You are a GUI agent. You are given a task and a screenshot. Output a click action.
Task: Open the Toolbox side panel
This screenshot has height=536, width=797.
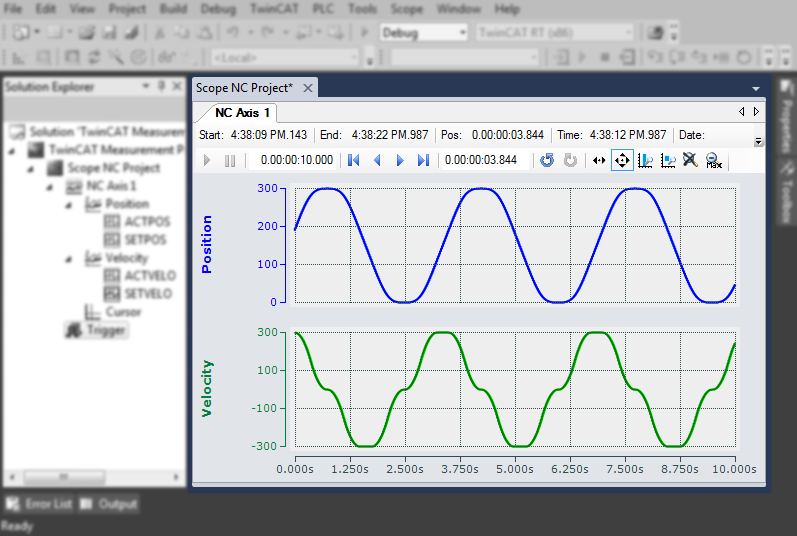coord(786,192)
